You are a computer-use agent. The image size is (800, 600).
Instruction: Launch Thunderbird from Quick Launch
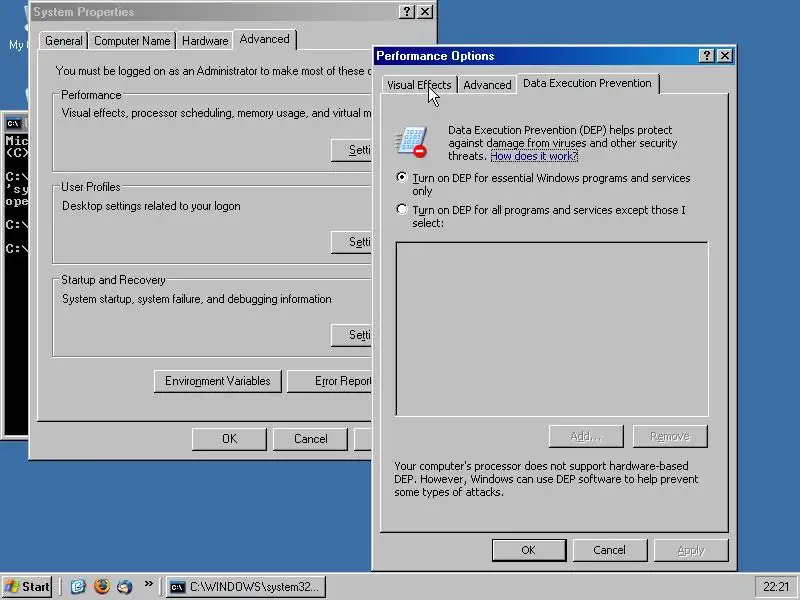pyautogui.click(x=124, y=586)
